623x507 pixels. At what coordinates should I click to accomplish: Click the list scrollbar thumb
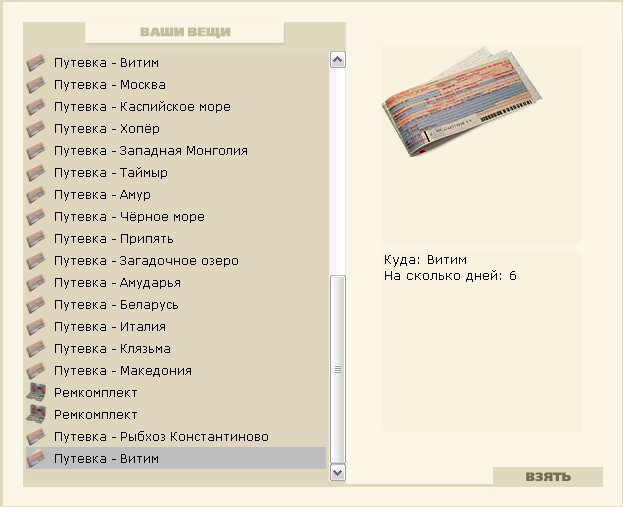click(338, 369)
